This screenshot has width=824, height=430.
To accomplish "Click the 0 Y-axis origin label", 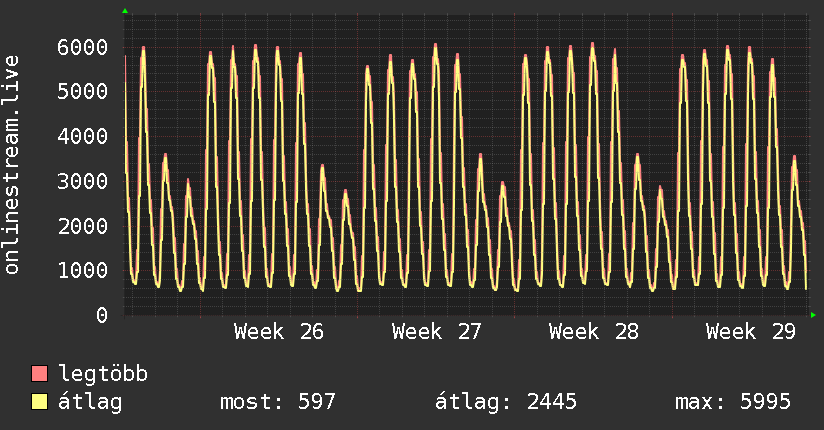I will coord(102,315).
